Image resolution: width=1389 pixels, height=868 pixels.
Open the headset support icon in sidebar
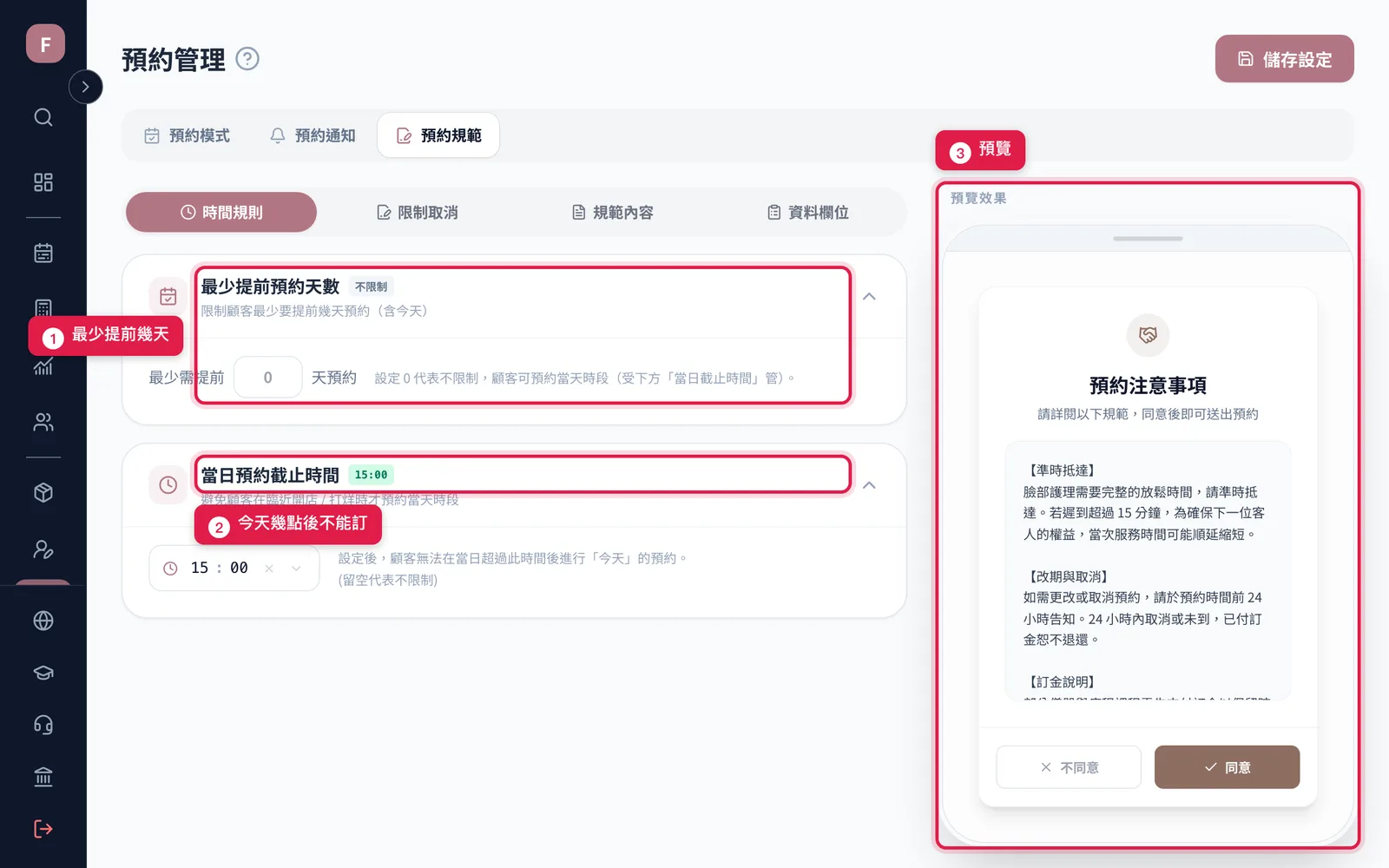(x=43, y=725)
